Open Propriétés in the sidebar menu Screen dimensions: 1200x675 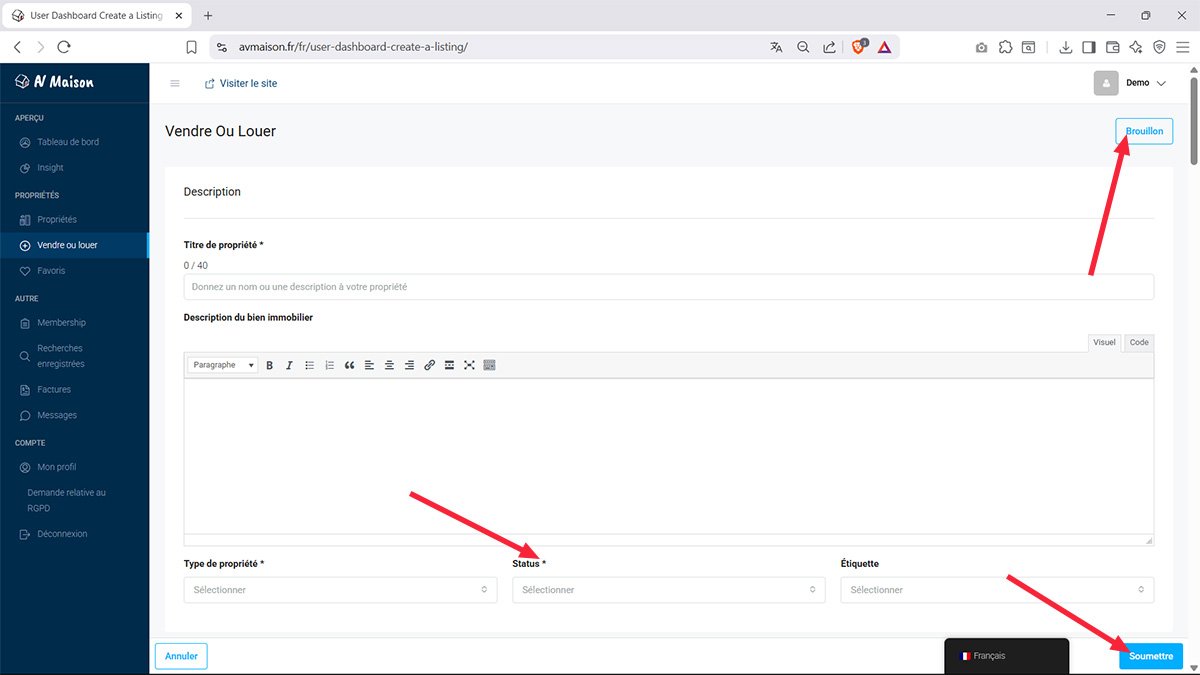57,220
